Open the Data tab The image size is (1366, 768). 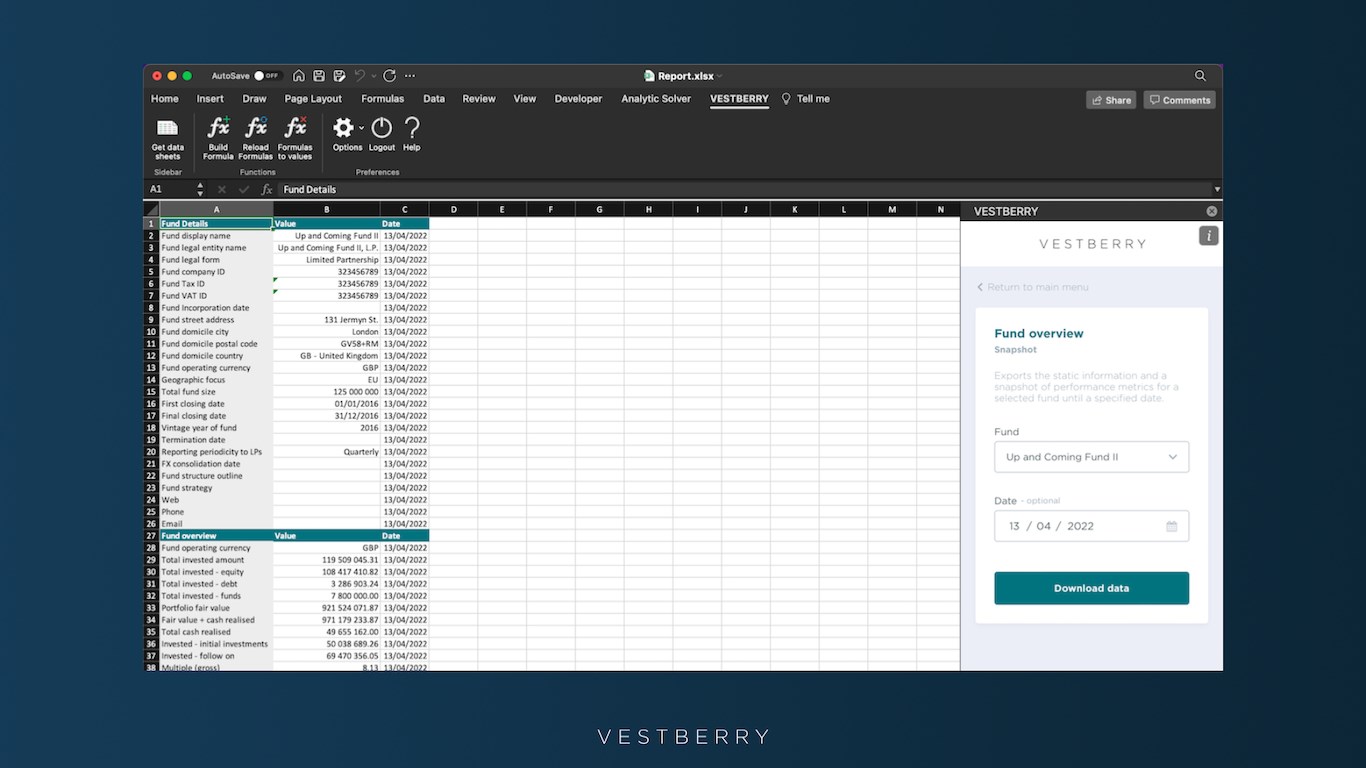(x=434, y=99)
